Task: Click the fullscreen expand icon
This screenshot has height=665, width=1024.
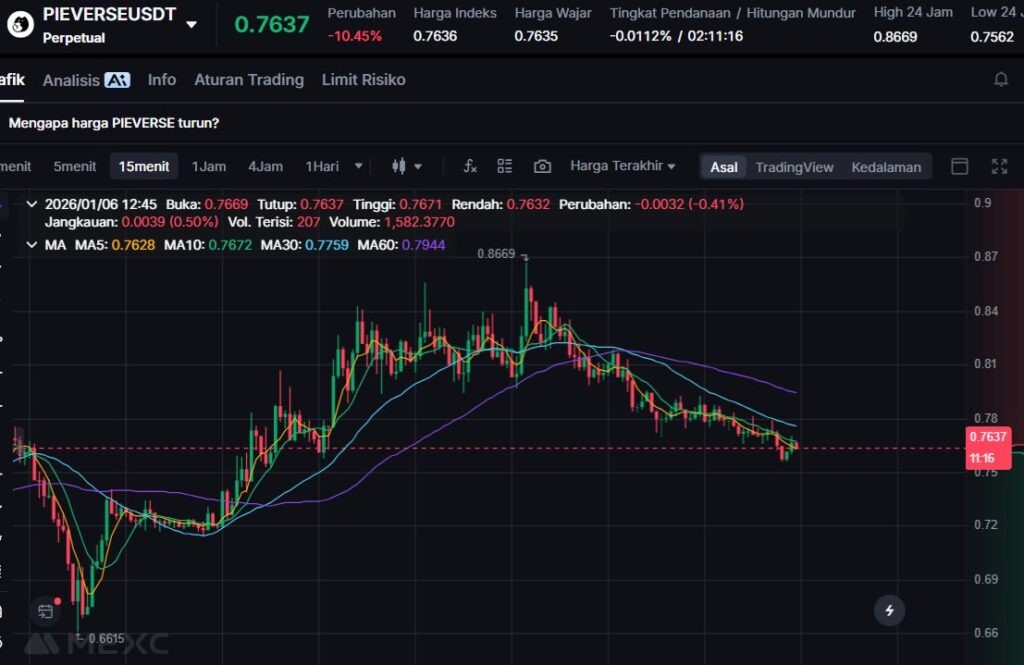Action: click(x=998, y=166)
